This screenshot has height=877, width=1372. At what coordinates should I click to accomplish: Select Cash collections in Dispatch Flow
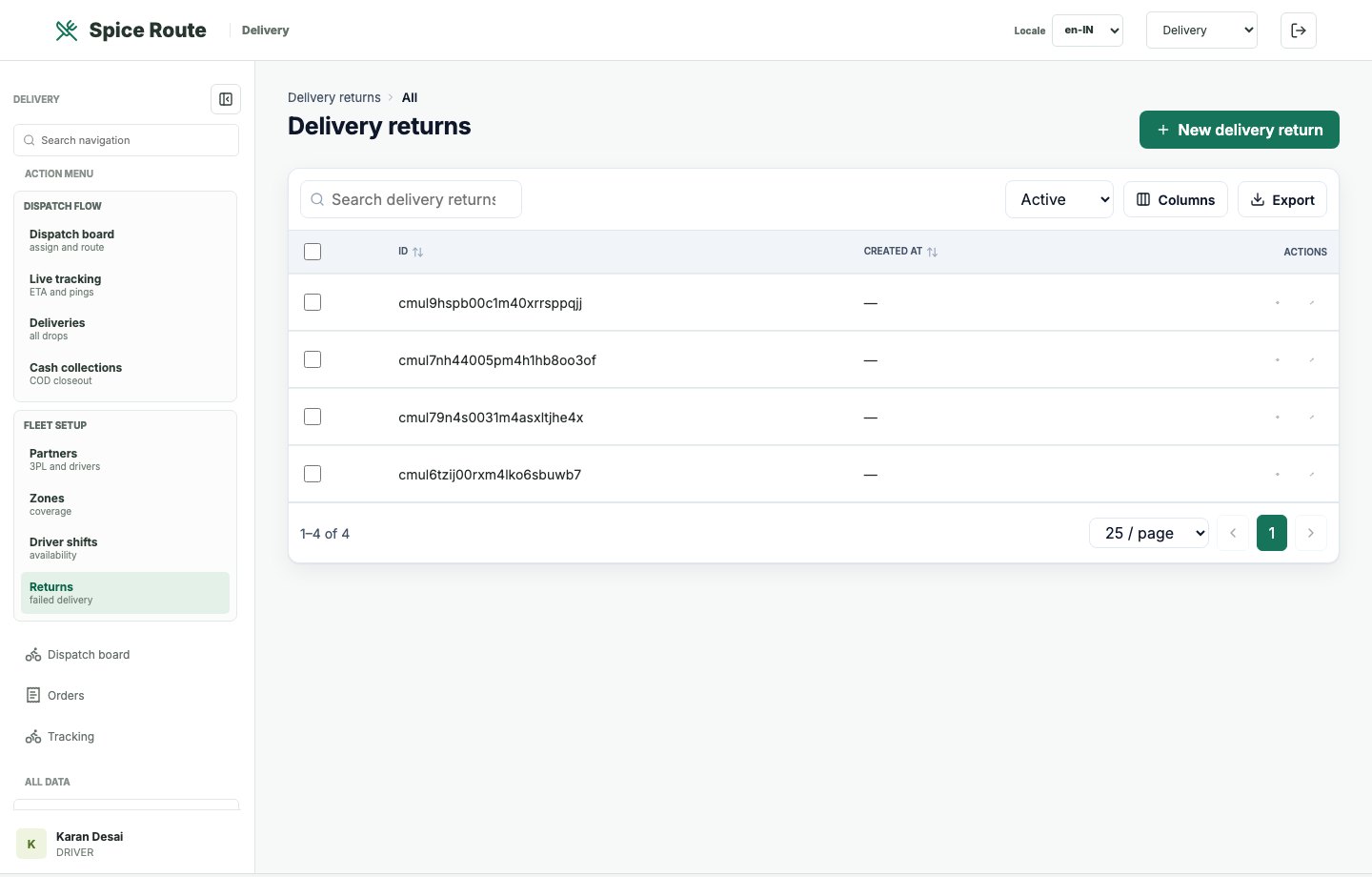coord(125,374)
